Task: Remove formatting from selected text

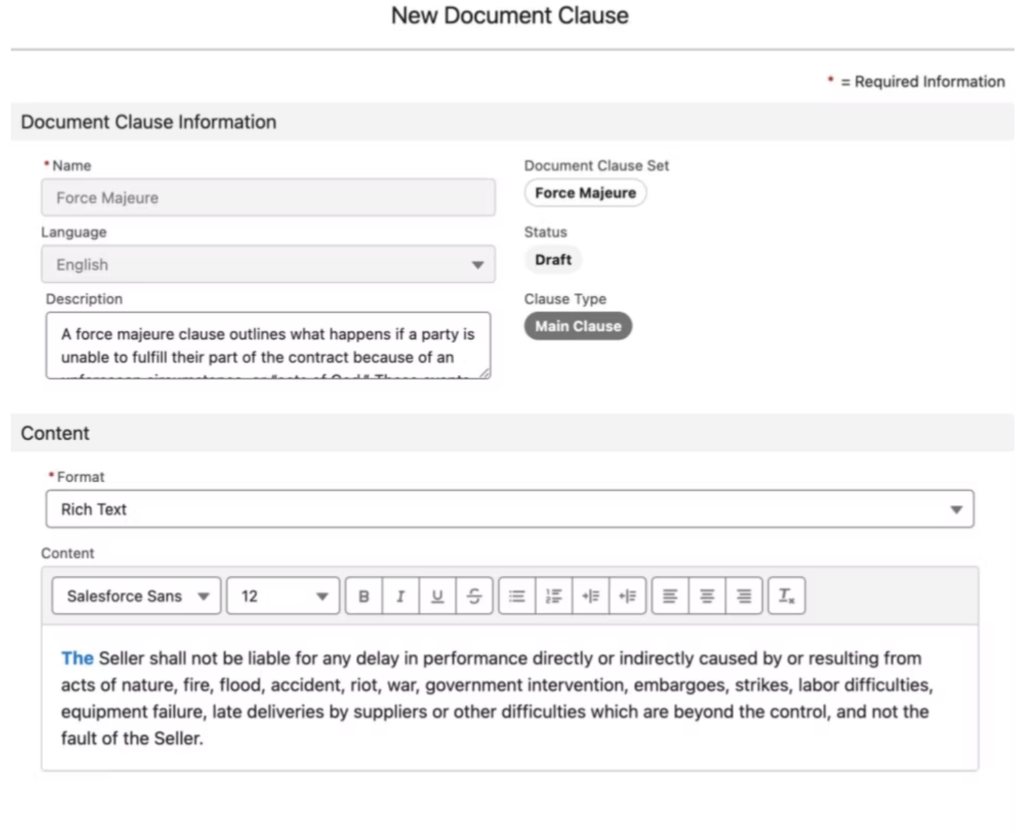Action: pos(786,596)
